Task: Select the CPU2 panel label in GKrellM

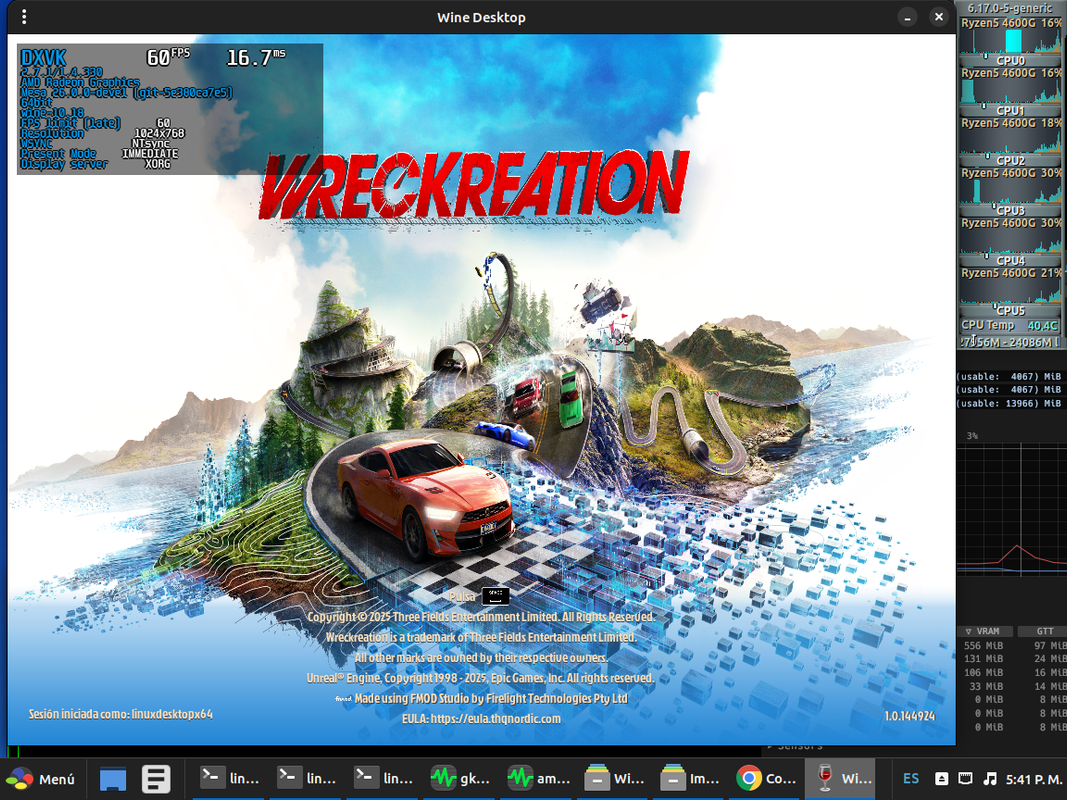Action: pyautogui.click(x=1011, y=161)
